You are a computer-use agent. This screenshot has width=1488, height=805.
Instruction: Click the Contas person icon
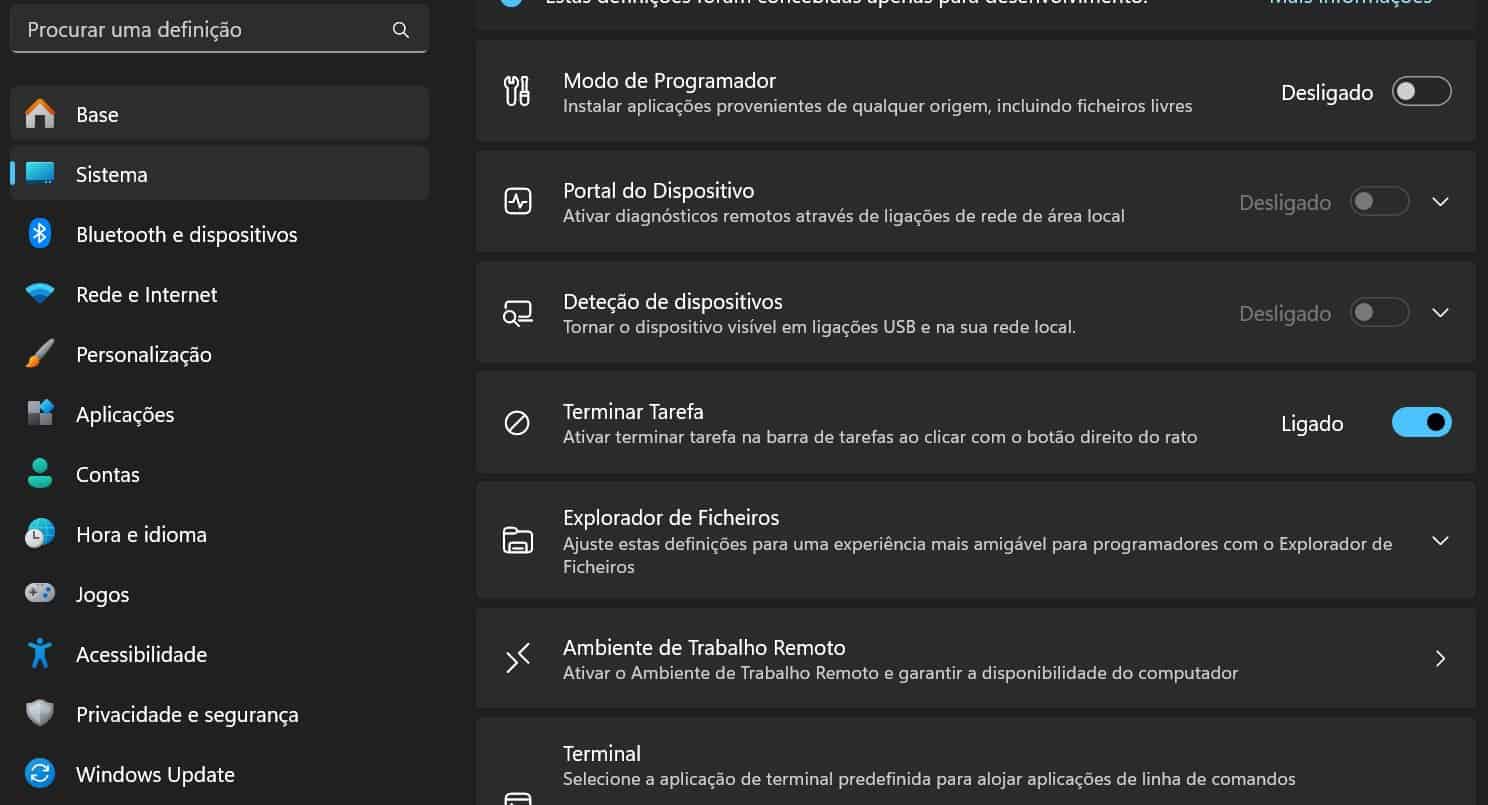click(40, 474)
